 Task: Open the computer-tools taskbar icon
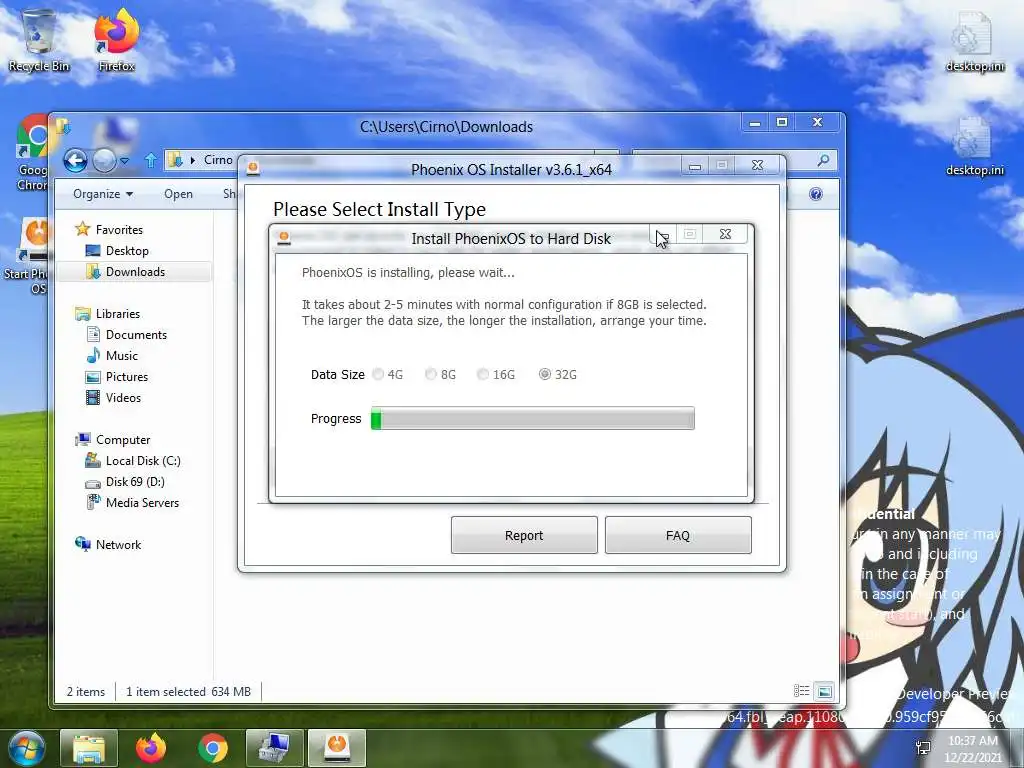click(274, 748)
